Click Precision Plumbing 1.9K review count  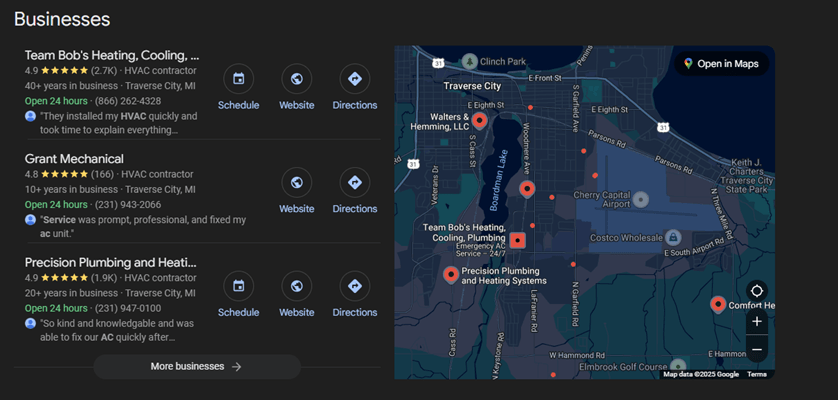click(x=104, y=278)
